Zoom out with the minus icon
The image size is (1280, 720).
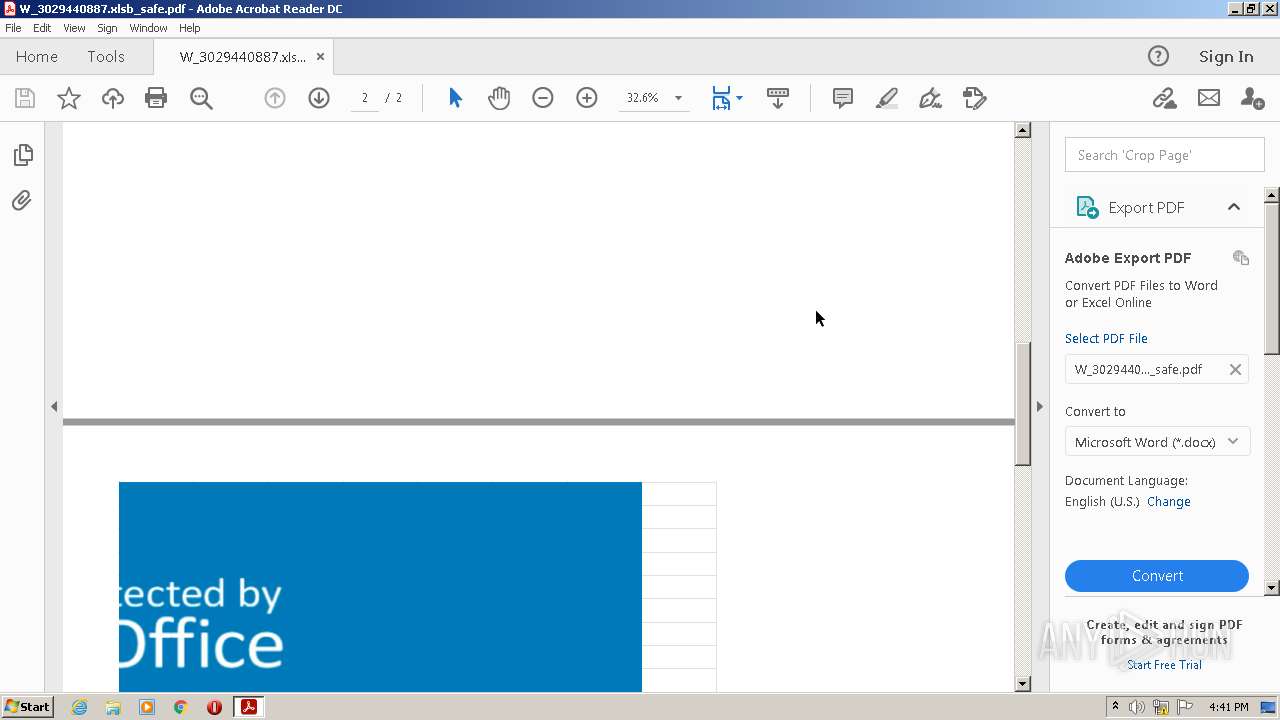(543, 98)
